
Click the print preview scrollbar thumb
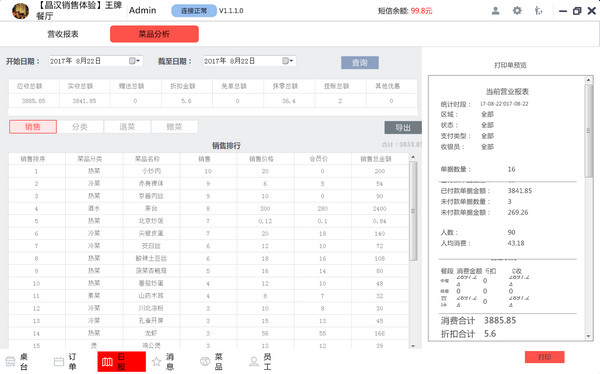click(588, 131)
